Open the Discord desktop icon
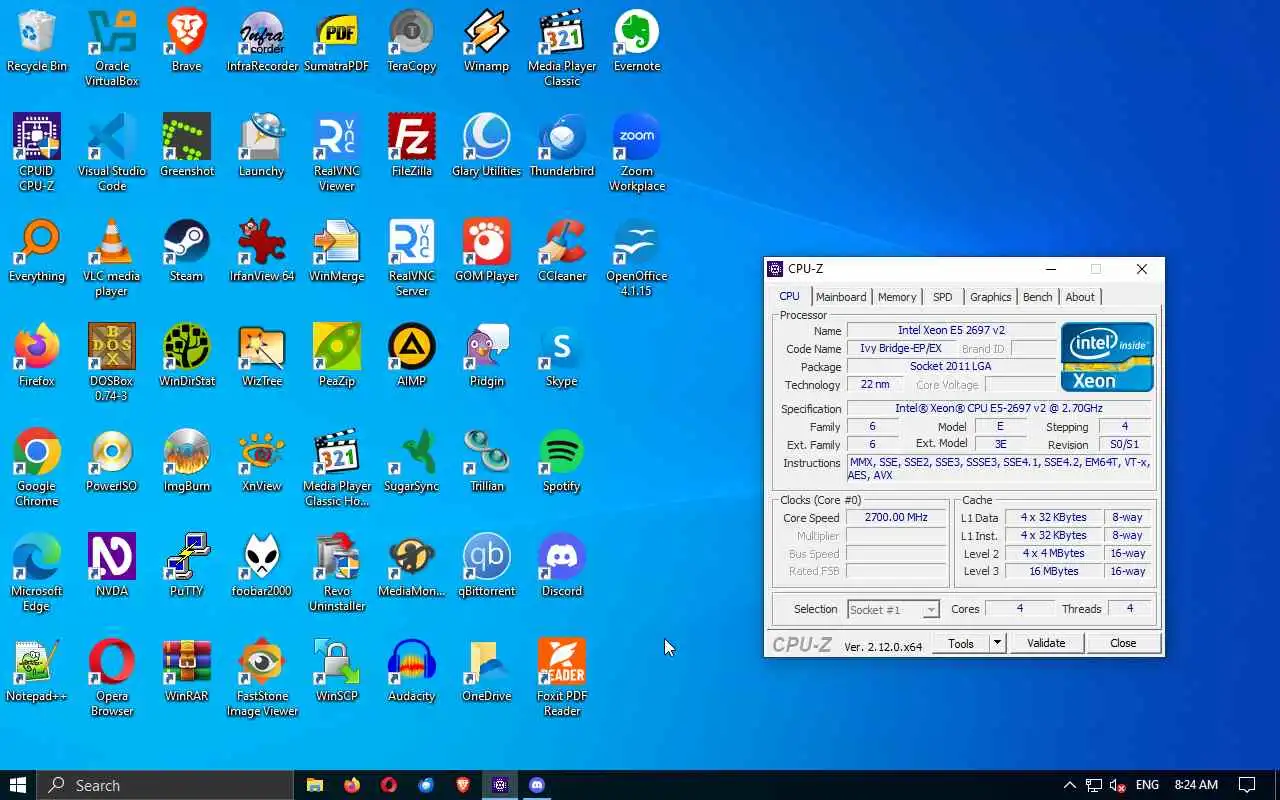 point(562,565)
